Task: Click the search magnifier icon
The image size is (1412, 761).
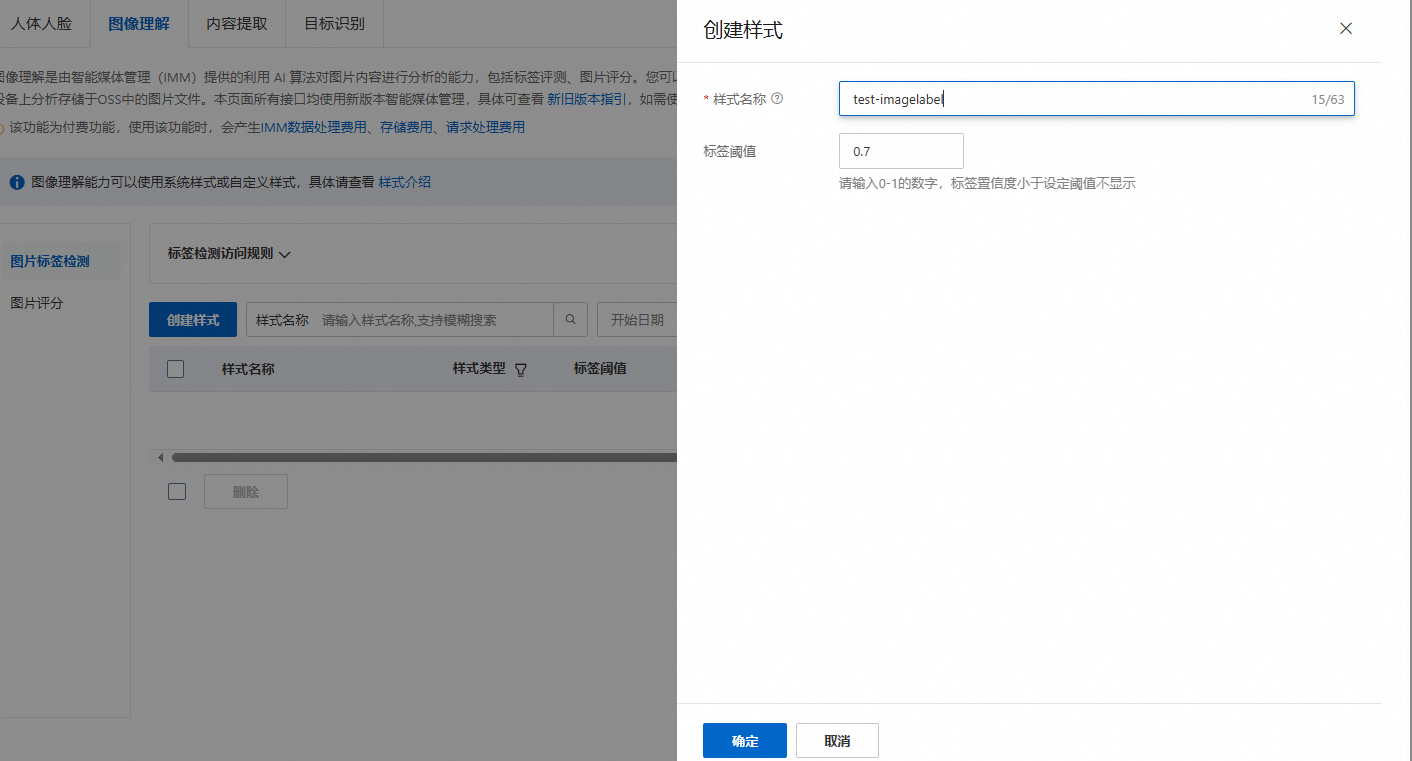Action: pyautogui.click(x=570, y=320)
